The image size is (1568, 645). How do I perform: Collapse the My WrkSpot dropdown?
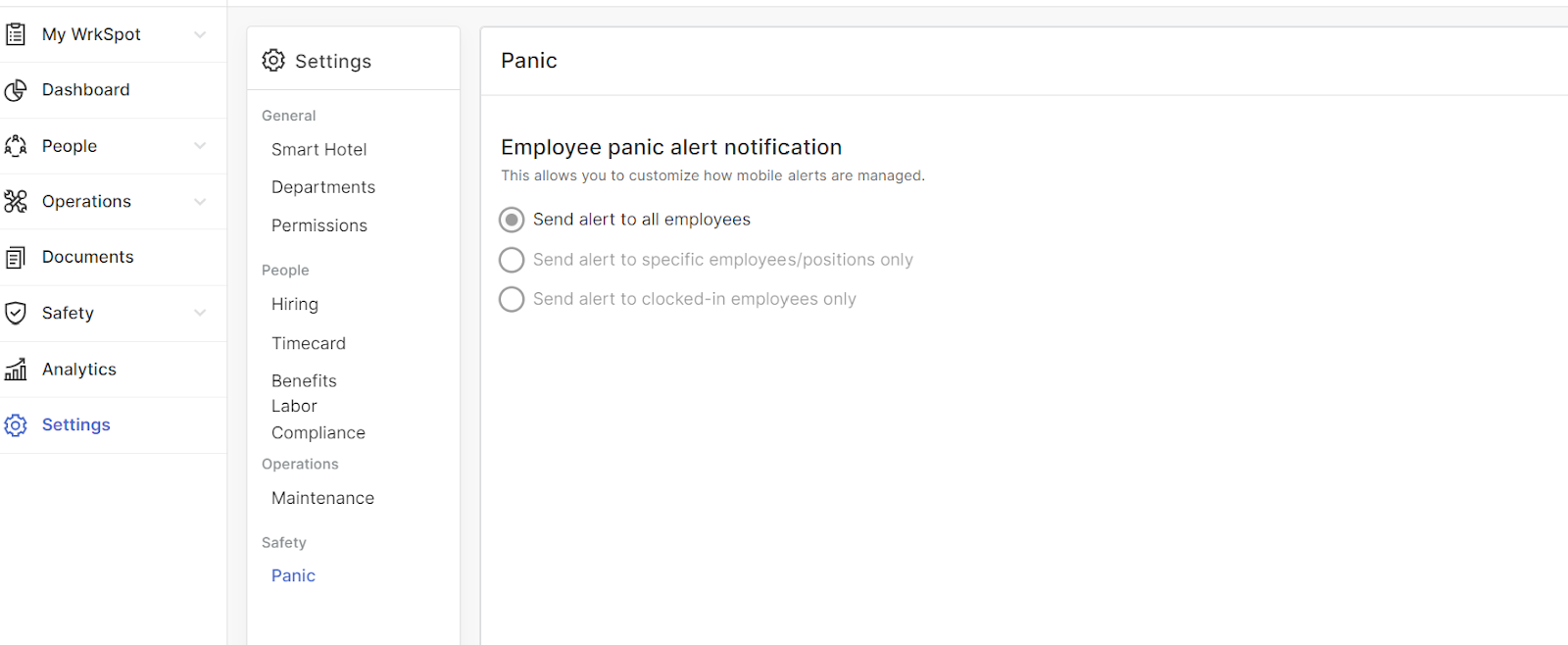(201, 34)
